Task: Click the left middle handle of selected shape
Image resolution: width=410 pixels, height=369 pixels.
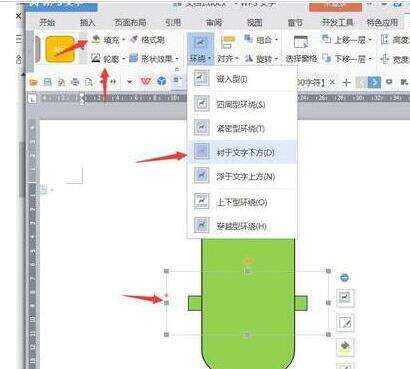Action: coord(167,303)
